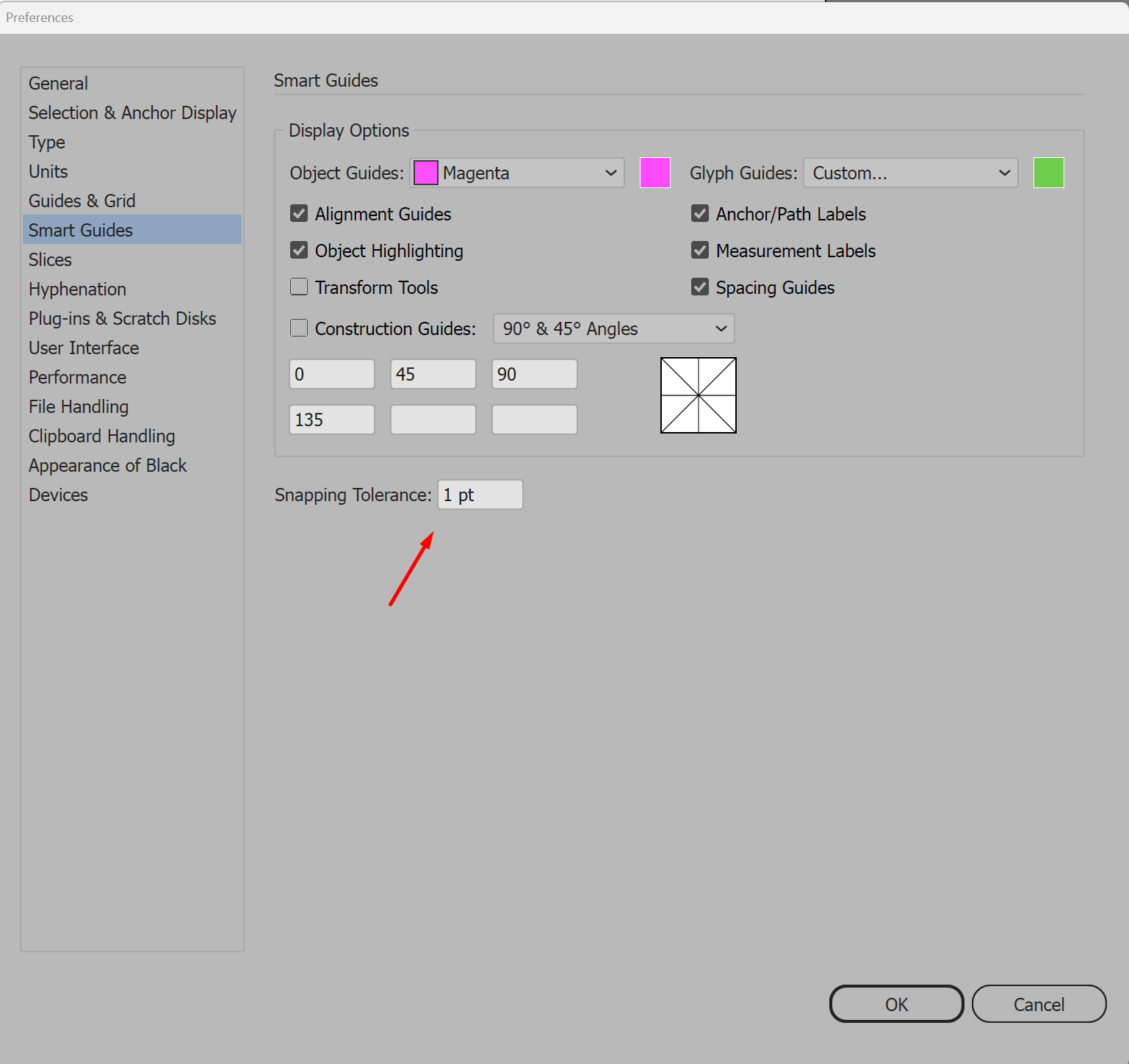Disable Spacing Guides
The height and width of the screenshot is (1064, 1129).
click(700, 287)
